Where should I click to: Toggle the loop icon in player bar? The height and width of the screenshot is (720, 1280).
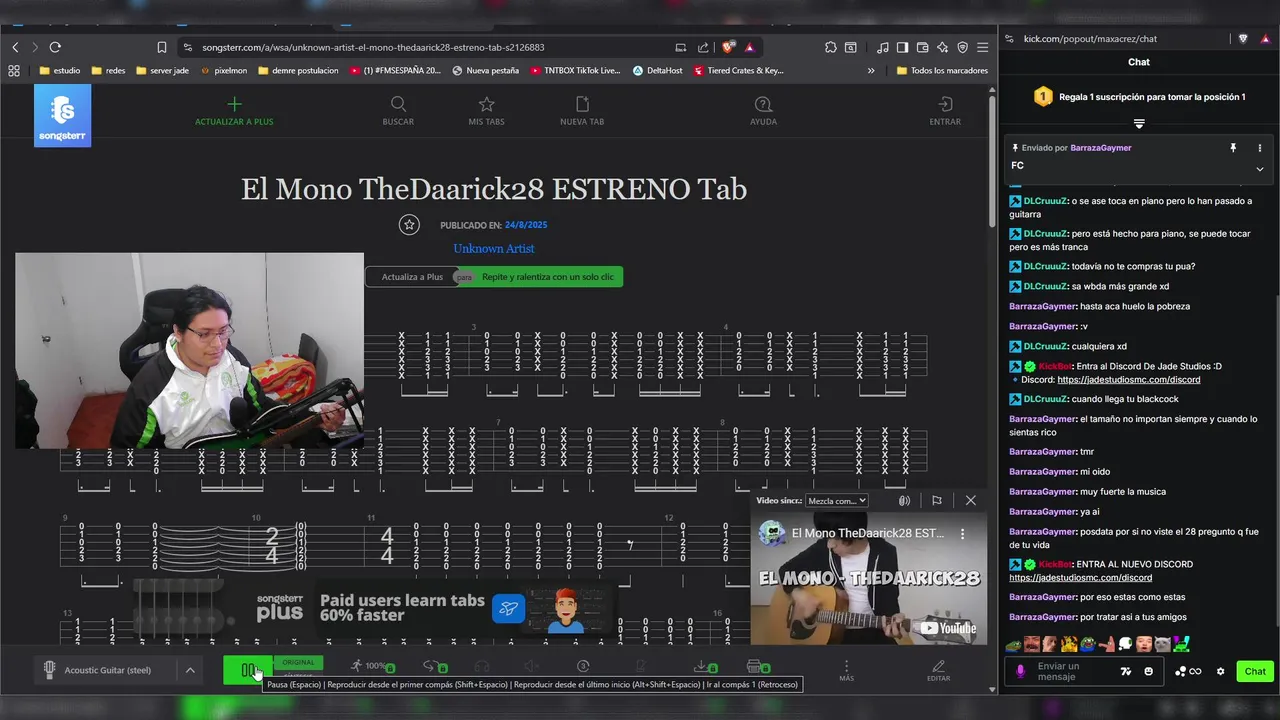(434, 666)
